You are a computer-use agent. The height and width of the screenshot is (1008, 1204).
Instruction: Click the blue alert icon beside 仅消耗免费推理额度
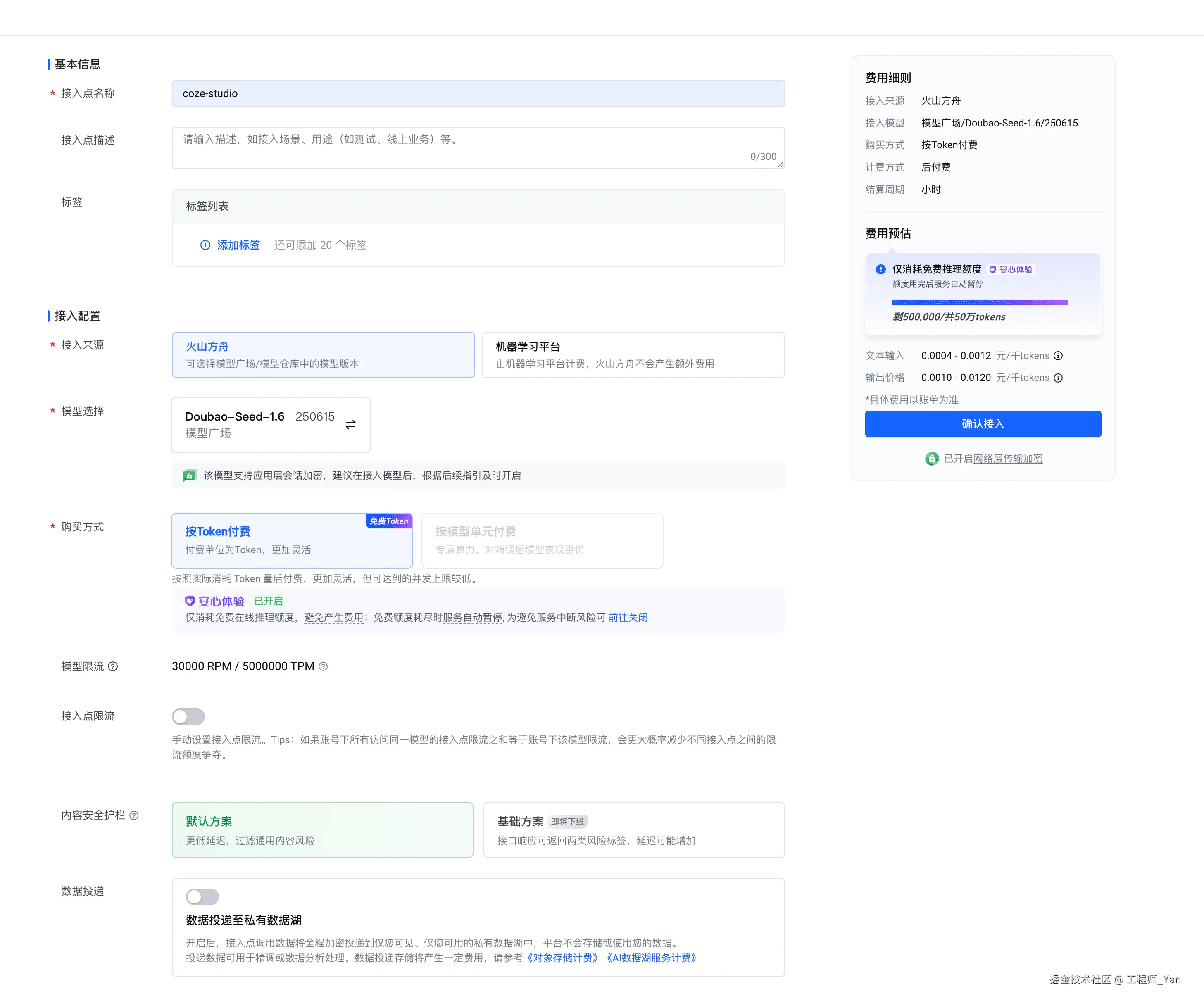click(880, 269)
